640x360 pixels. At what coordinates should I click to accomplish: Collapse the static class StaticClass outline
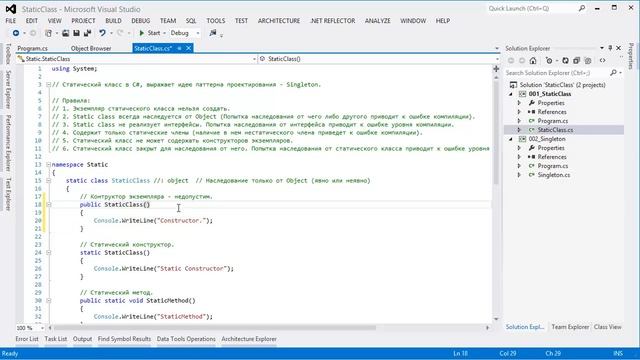pyautogui.click(x=48, y=180)
